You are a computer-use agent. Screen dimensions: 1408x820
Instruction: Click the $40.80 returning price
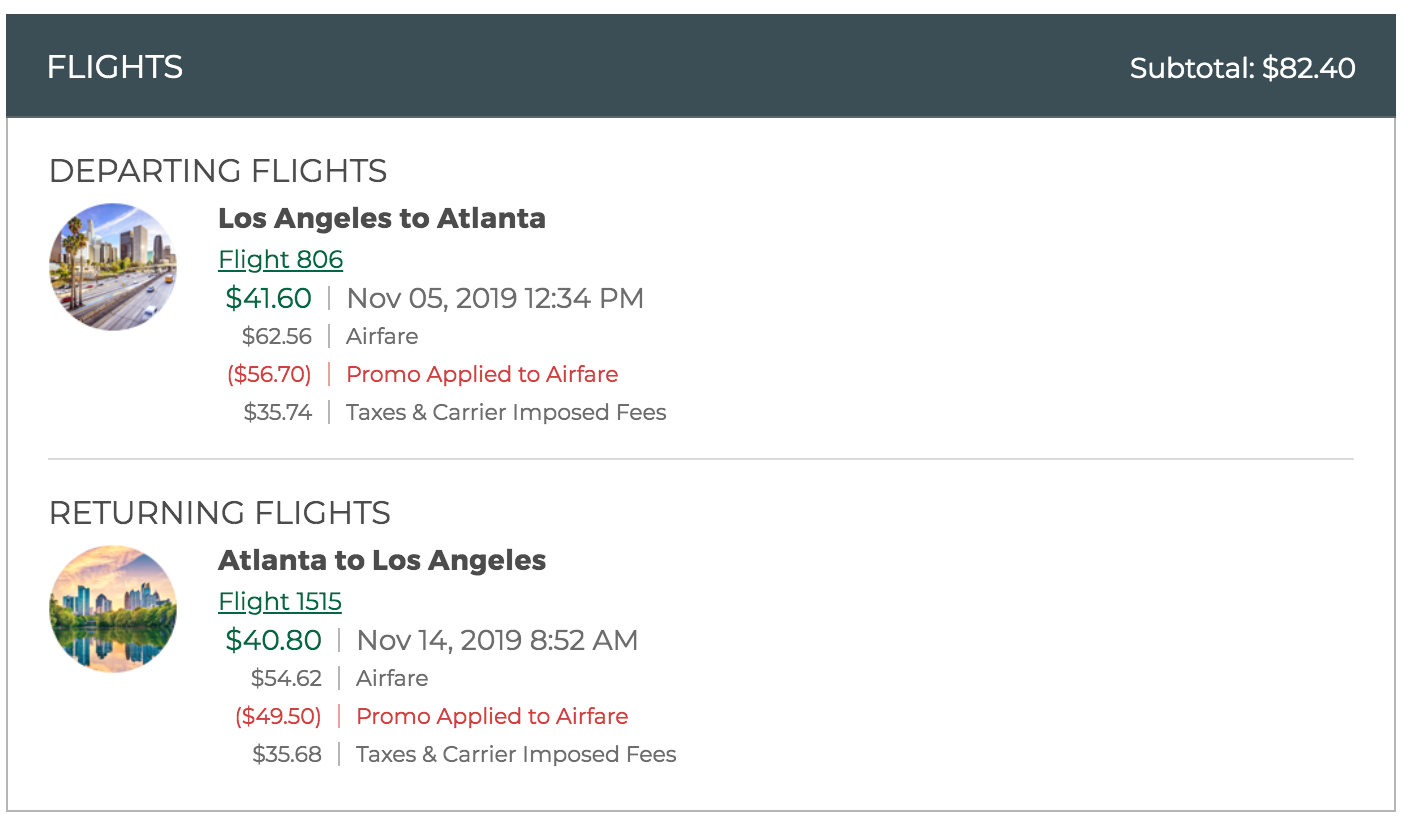pyautogui.click(x=274, y=640)
